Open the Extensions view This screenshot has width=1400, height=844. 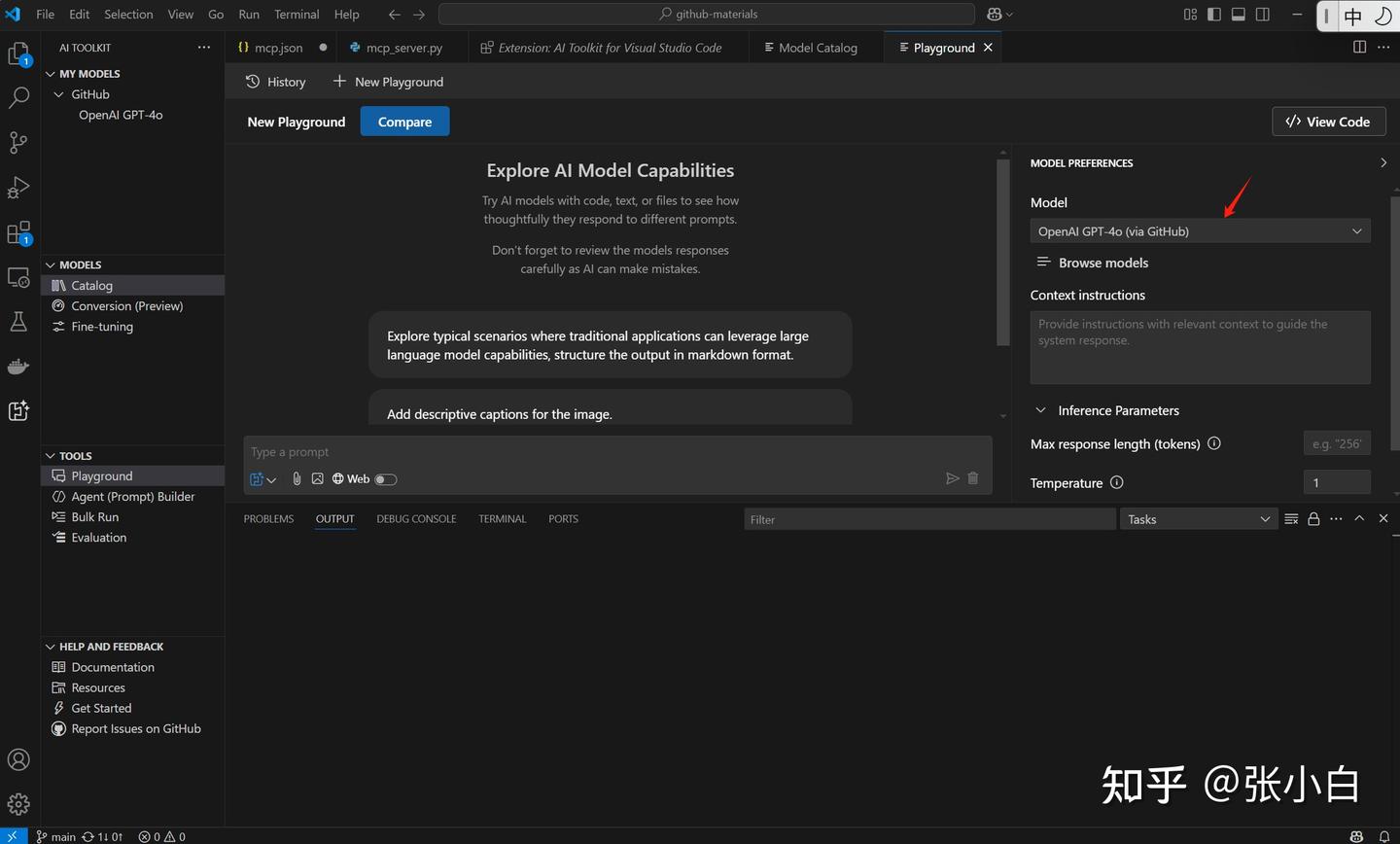[x=18, y=232]
